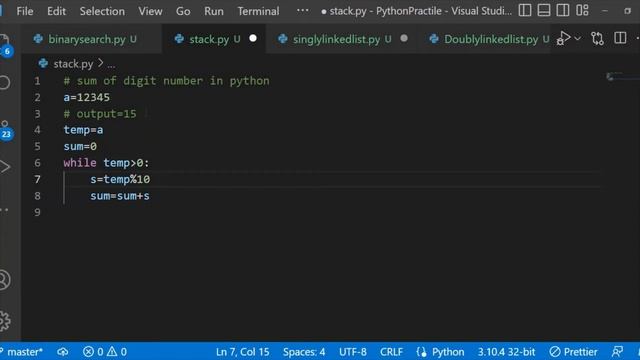The width and height of the screenshot is (640, 360).
Task: Change indentation via Spaces: 4
Action: pyautogui.click(x=304, y=351)
